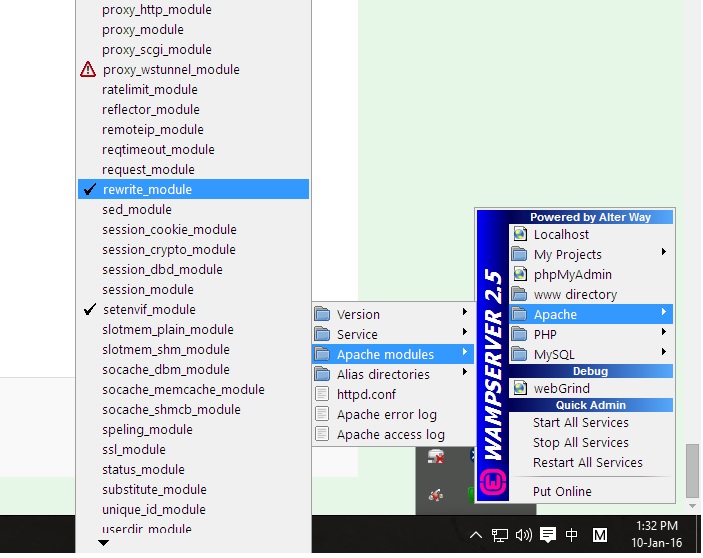Enable status_module
The image size is (703, 558).
coord(193,469)
